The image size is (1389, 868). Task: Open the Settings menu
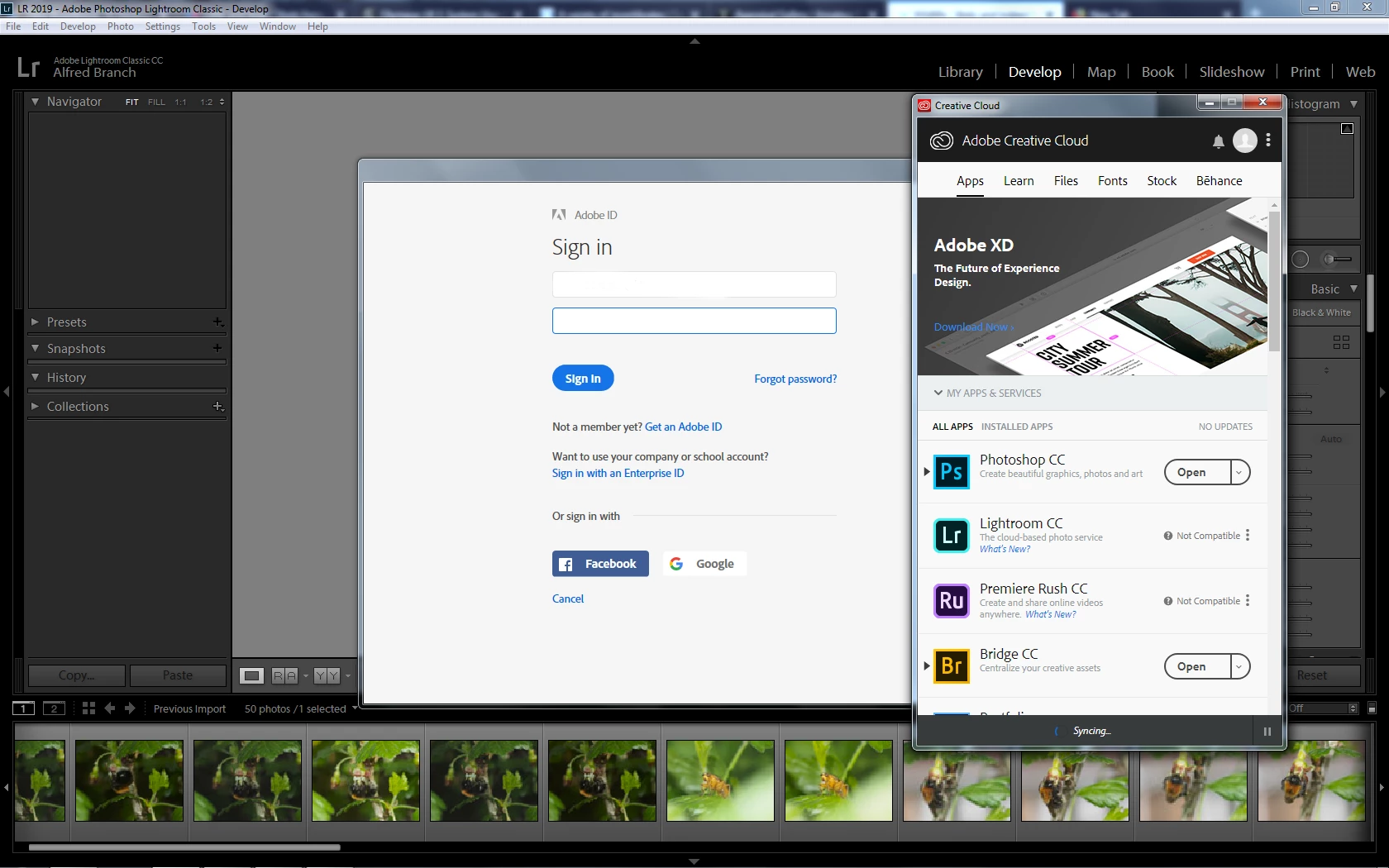click(163, 26)
